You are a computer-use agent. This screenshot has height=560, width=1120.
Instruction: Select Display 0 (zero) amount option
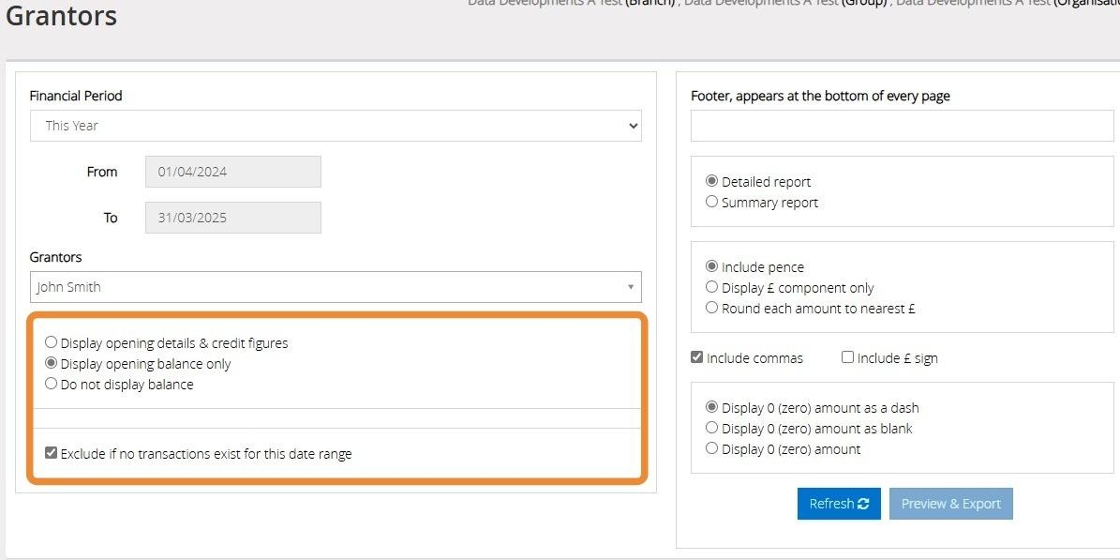coord(712,449)
